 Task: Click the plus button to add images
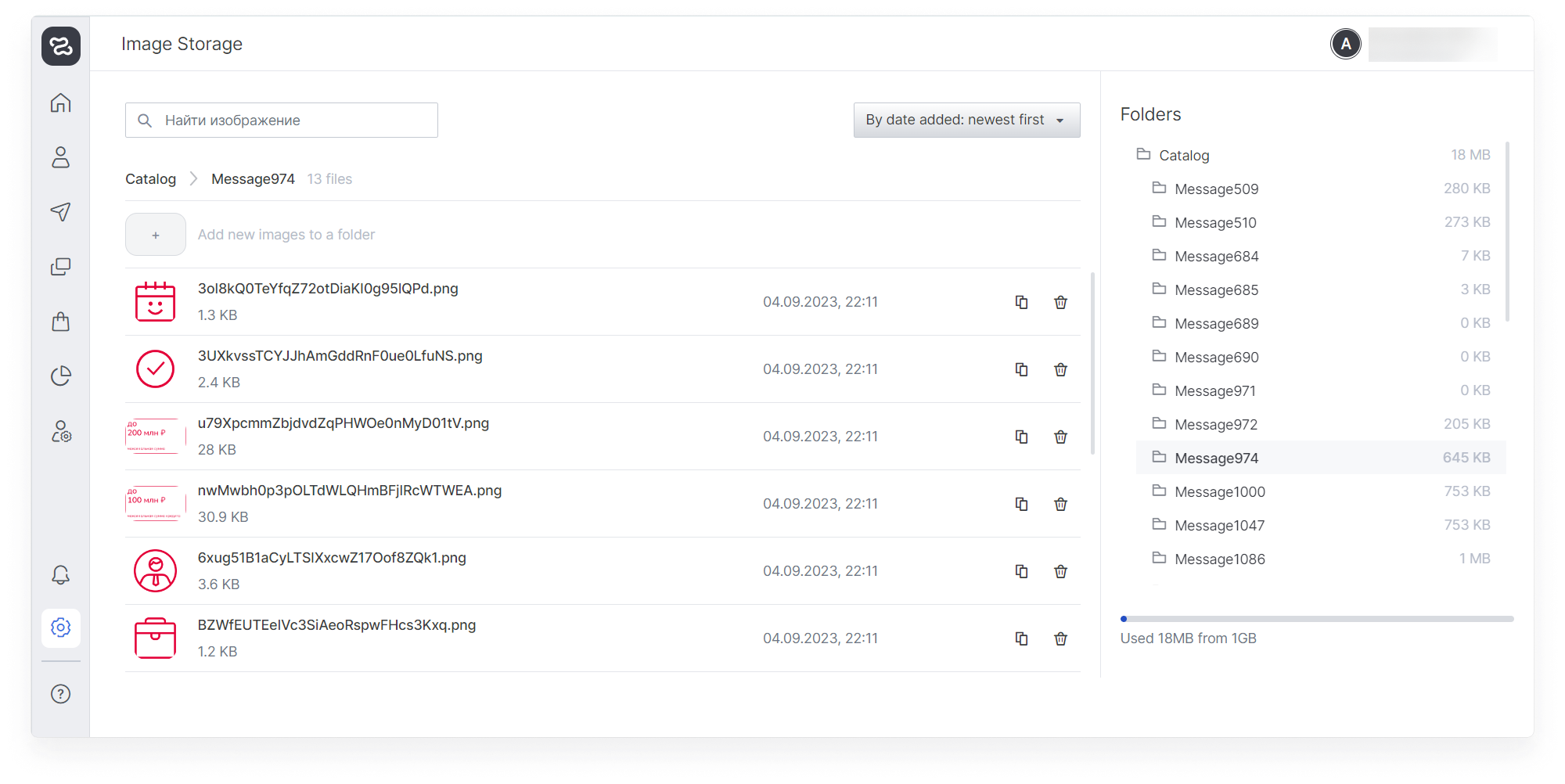(156, 235)
